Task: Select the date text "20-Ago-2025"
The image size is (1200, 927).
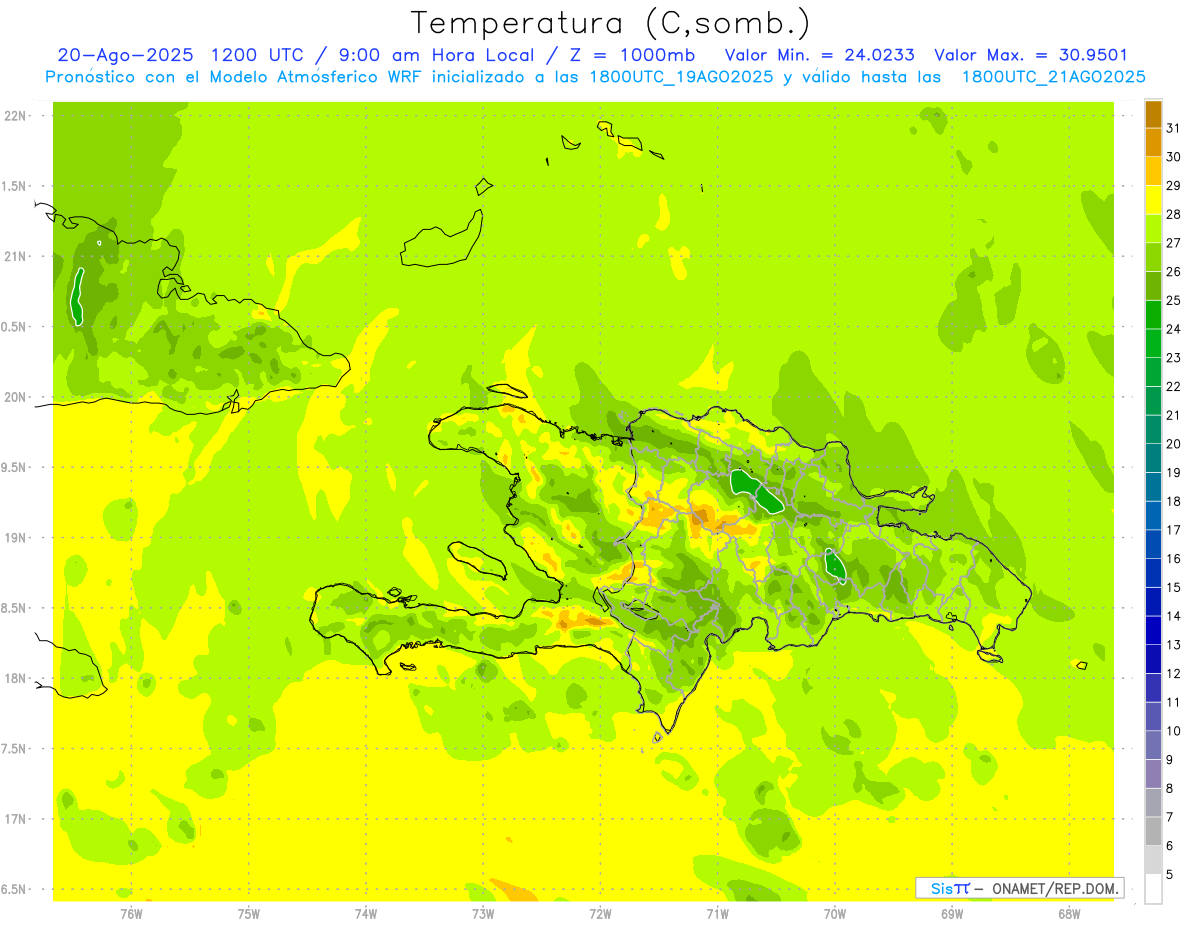Action: [x=126, y=55]
